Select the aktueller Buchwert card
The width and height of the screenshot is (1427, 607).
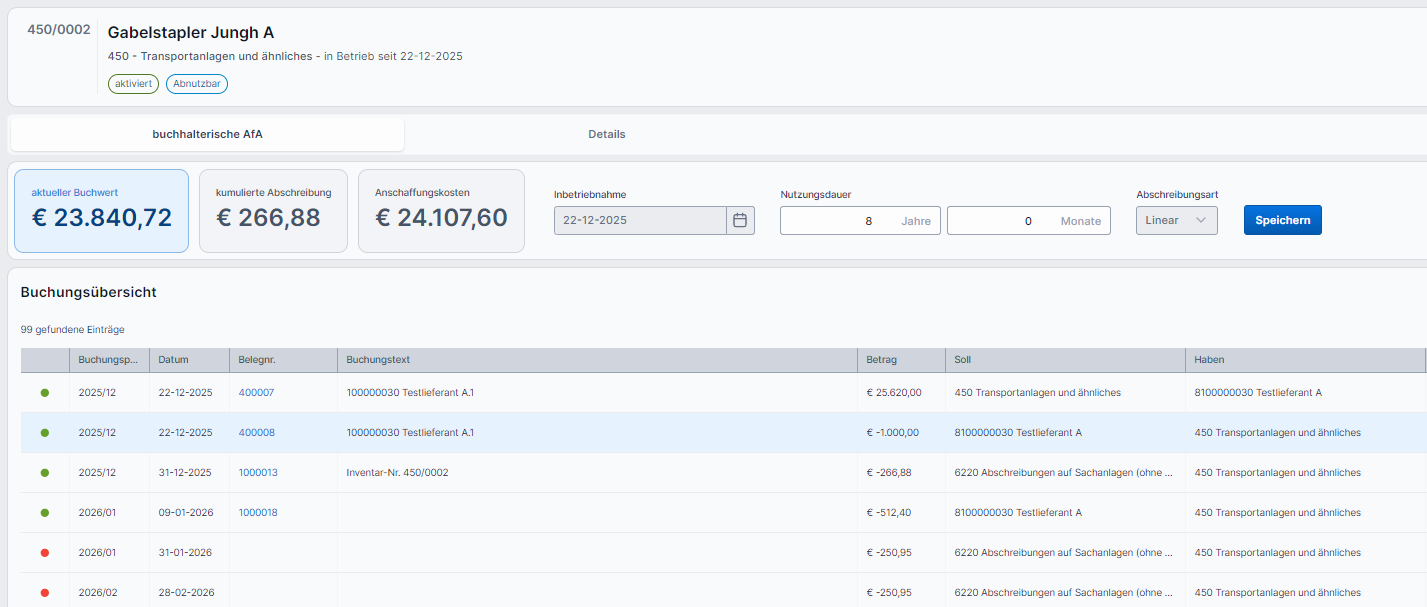click(101, 211)
